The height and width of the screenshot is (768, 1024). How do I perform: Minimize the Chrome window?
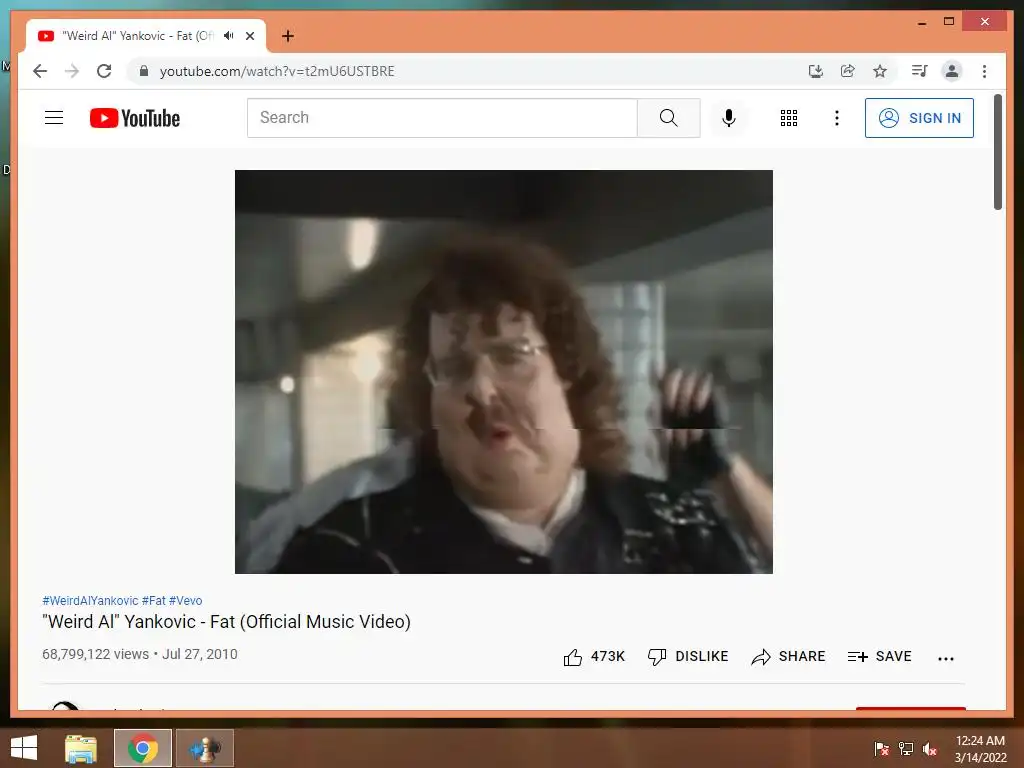(x=921, y=22)
